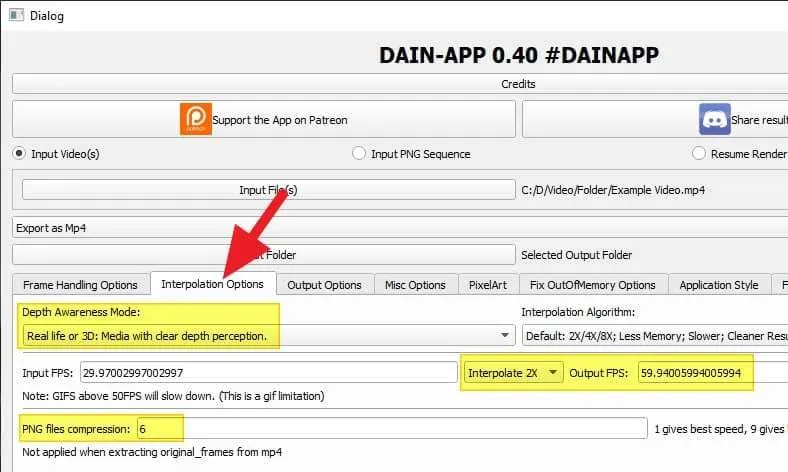788x472 pixels.
Task: Select the Input PNG Sequence radio button
Action: (x=358, y=153)
